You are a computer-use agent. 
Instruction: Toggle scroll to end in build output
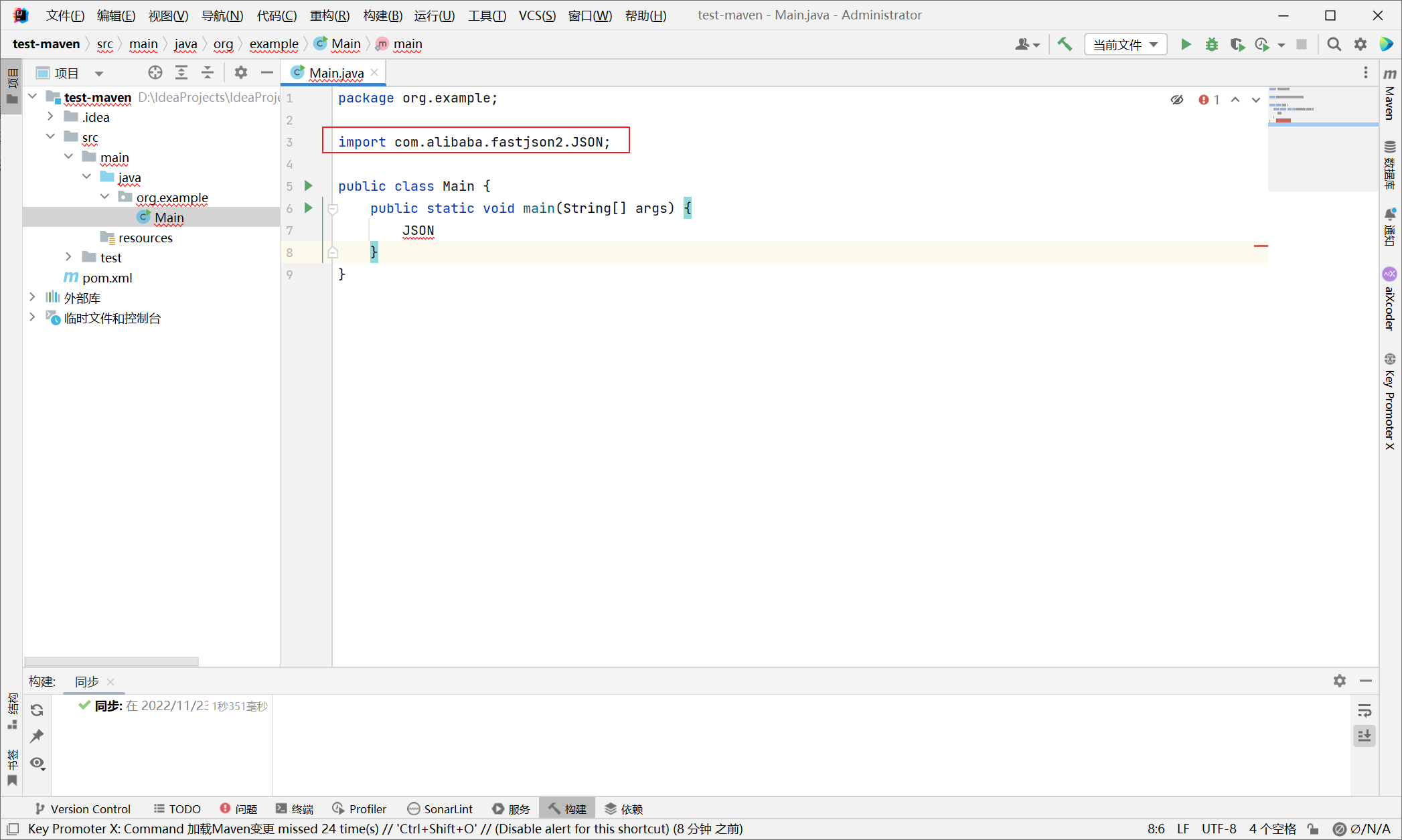click(1364, 736)
